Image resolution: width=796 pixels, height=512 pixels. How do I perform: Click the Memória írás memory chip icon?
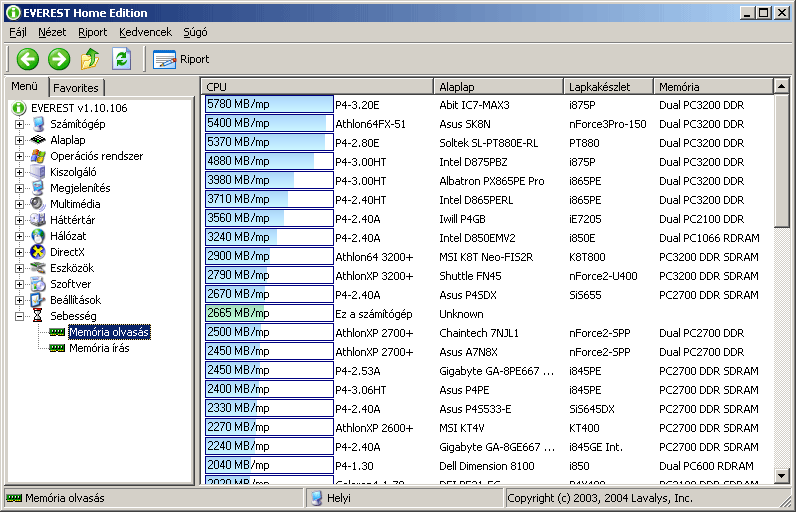click(x=57, y=348)
